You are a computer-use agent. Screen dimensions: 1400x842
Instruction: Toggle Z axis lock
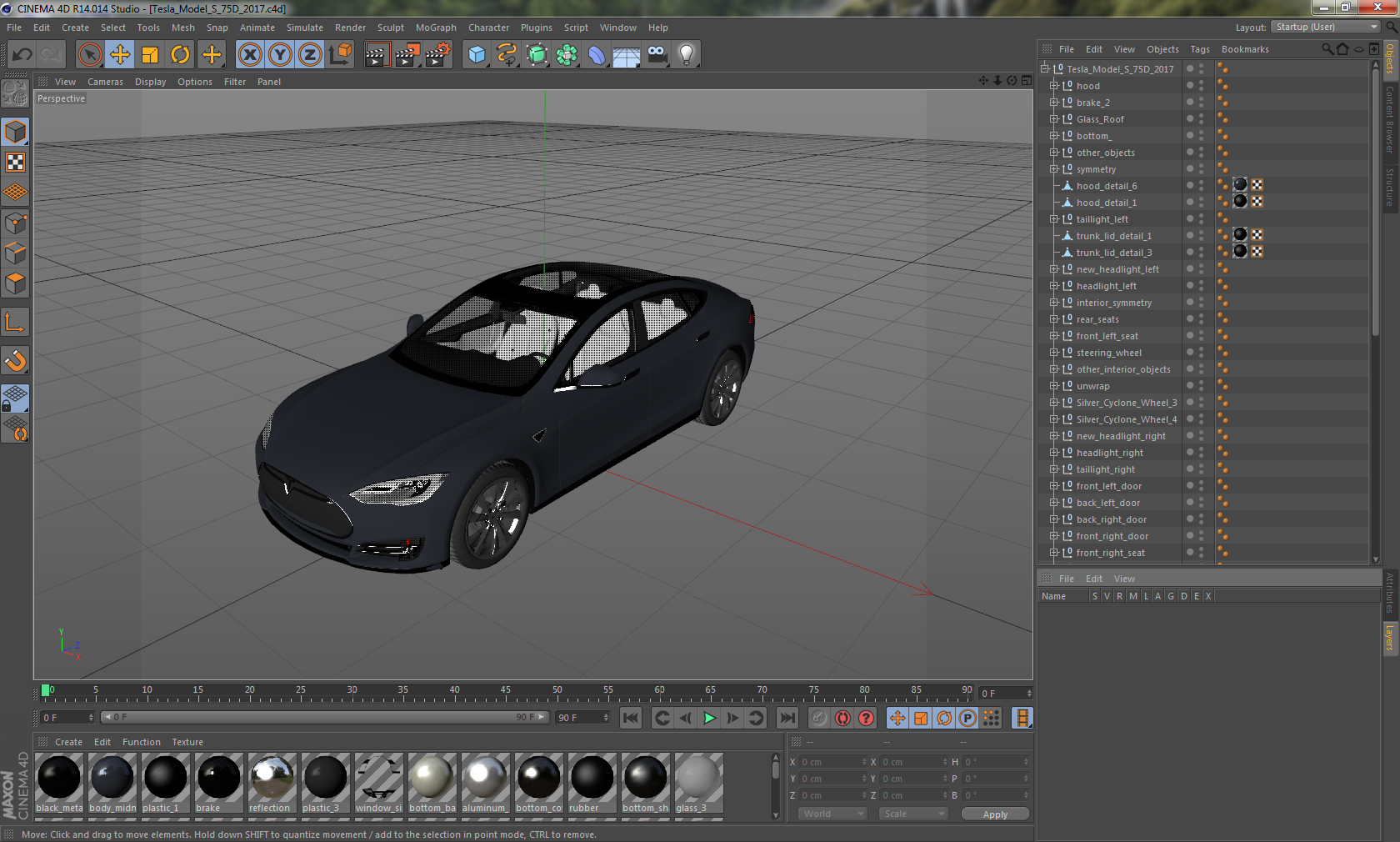(x=310, y=55)
